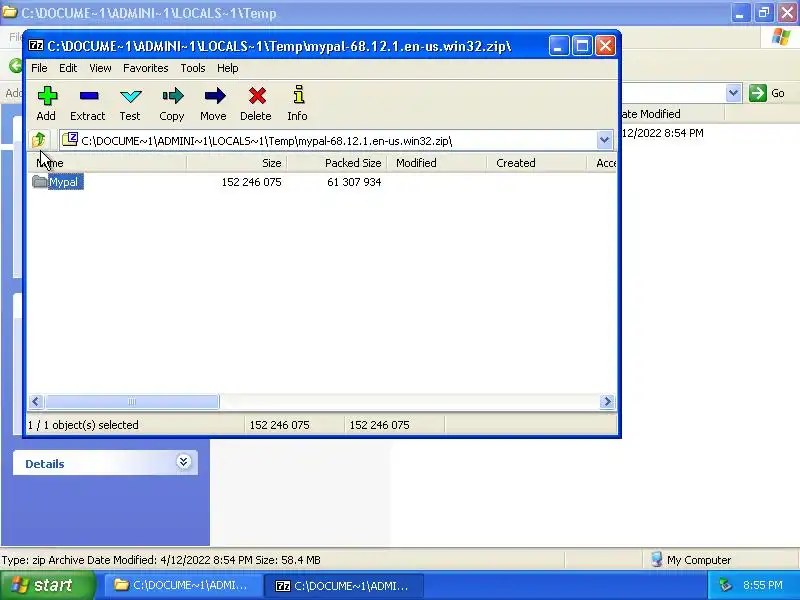
Task: Click the horizontal scrollbar thumb
Action: point(132,402)
